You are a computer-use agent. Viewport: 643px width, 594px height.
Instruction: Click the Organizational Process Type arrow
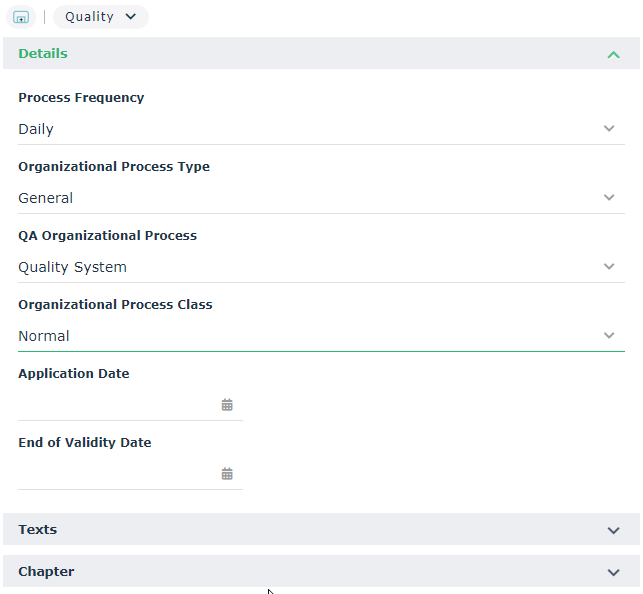coord(609,198)
